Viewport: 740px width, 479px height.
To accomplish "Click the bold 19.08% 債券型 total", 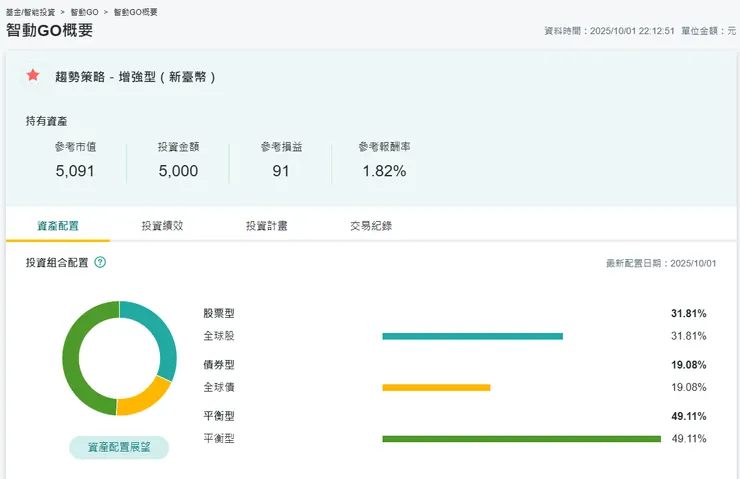I will coord(689,365).
